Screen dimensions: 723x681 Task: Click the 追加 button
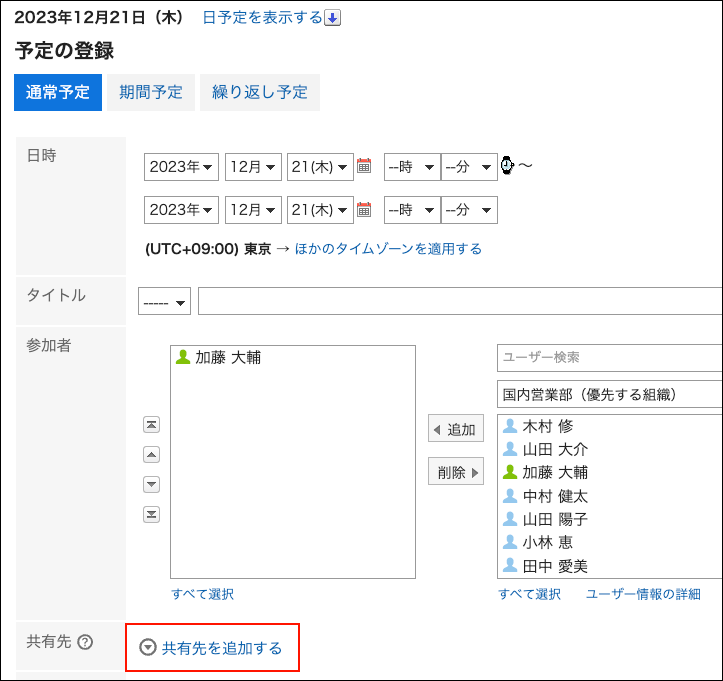pos(456,428)
